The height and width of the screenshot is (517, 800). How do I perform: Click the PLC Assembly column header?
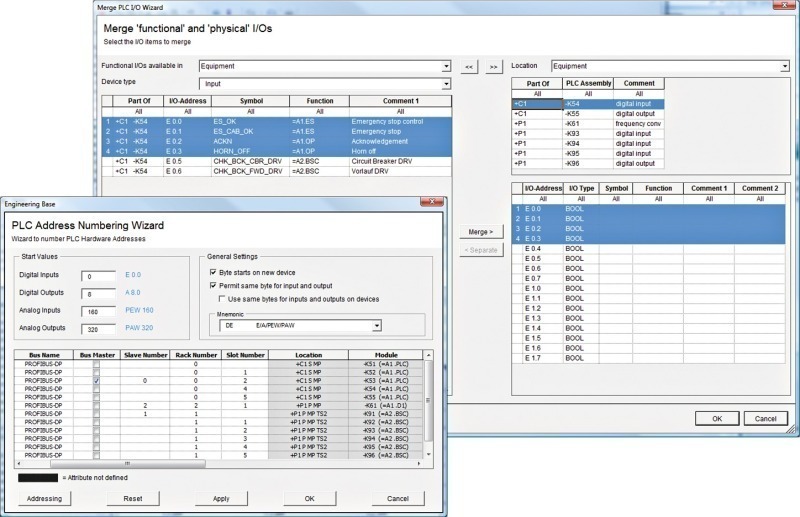pyautogui.click(x=587, y=83)
